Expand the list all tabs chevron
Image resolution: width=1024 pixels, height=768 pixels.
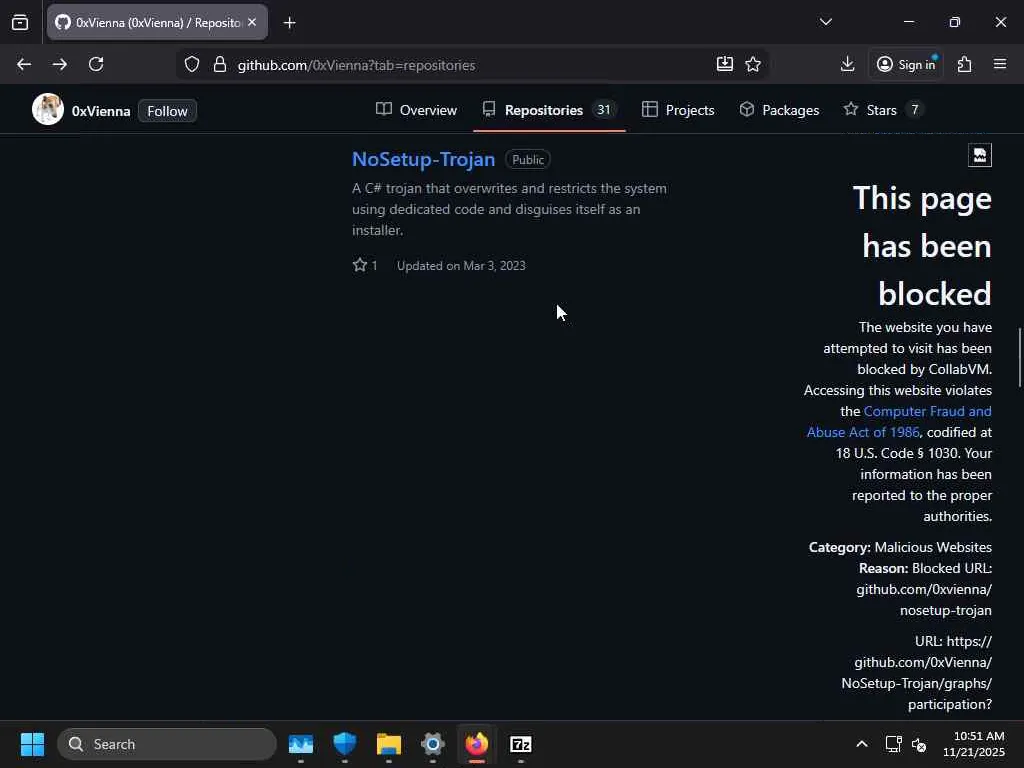pyautogui.click(x=825, y=22)
